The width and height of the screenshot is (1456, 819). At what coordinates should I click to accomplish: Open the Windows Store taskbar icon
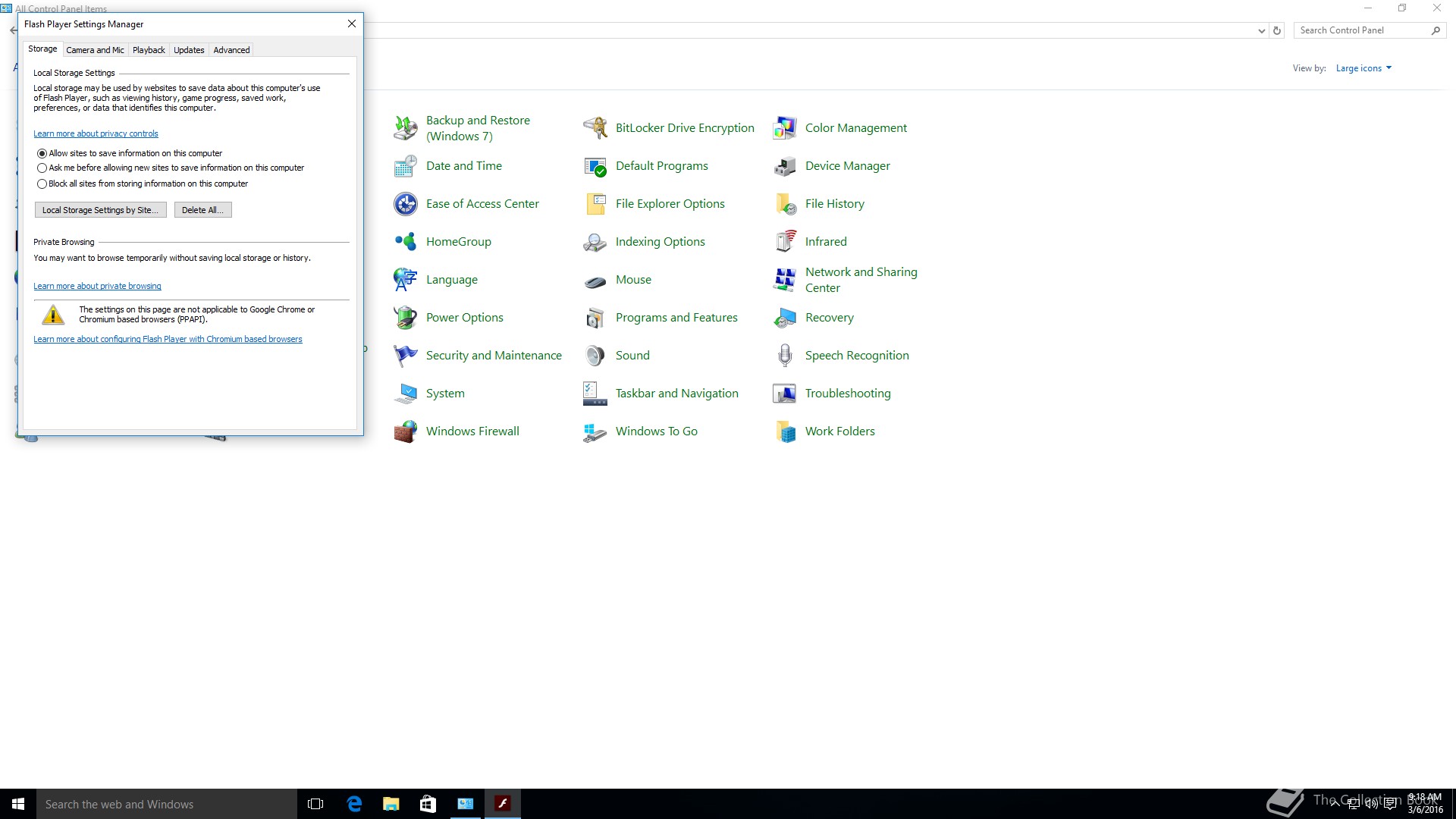pyautogui.click(x=428, y=804)
